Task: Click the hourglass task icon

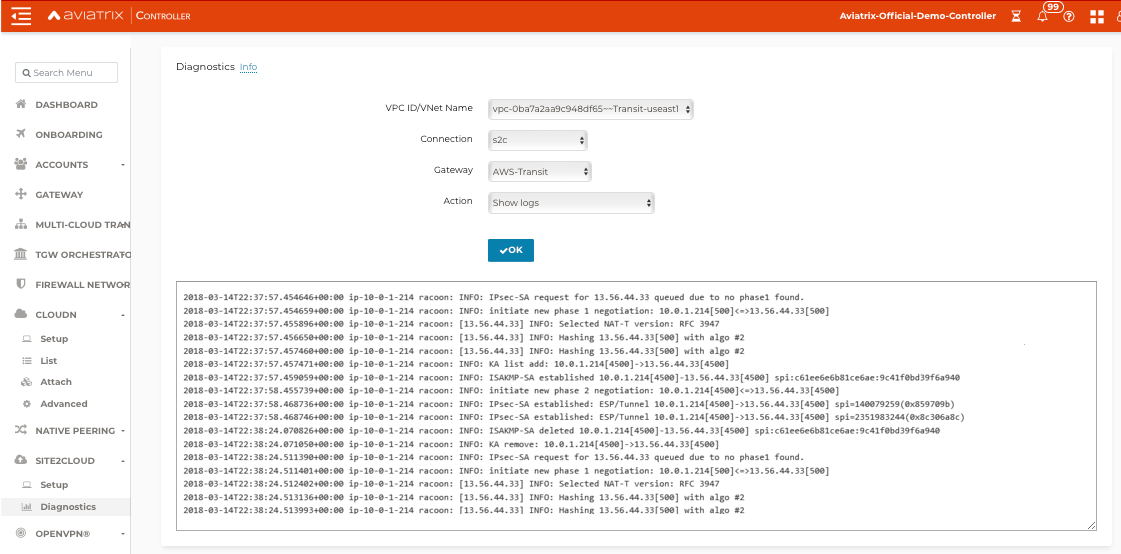Action: (x=1016, y=17)
